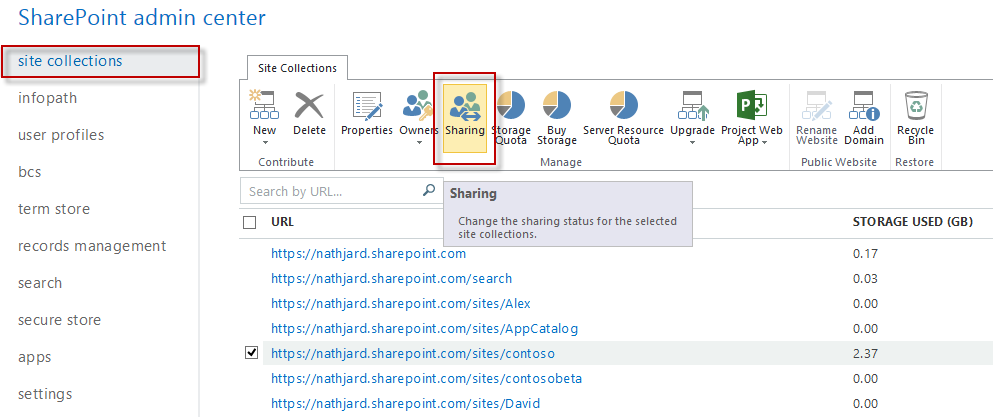Click the Search by URL field
Image resolution: width=993 pixels, height=417 pixels.
tap(342, 191)
